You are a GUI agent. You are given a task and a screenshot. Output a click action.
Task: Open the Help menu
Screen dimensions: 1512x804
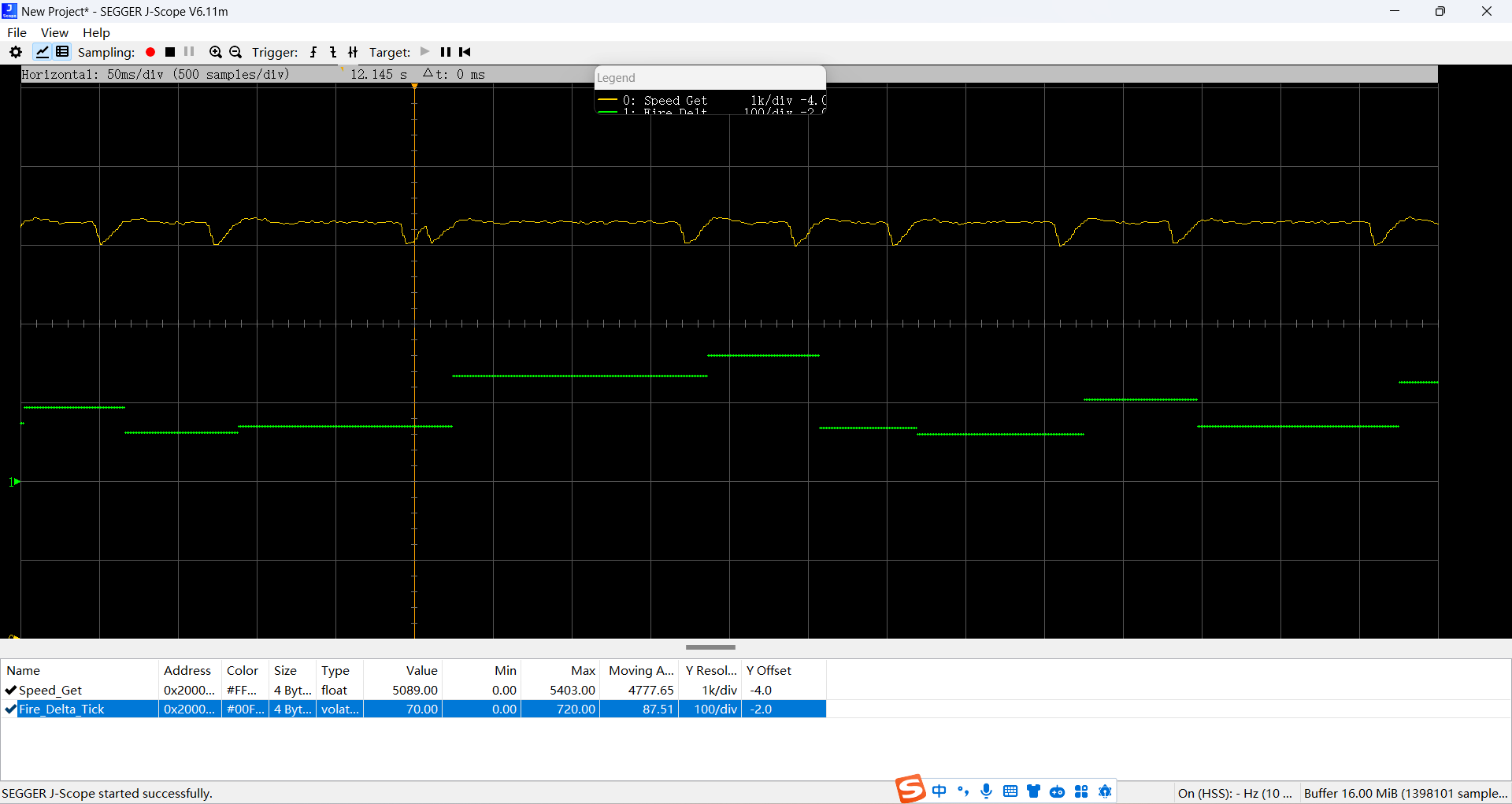[x=96, y=32]
